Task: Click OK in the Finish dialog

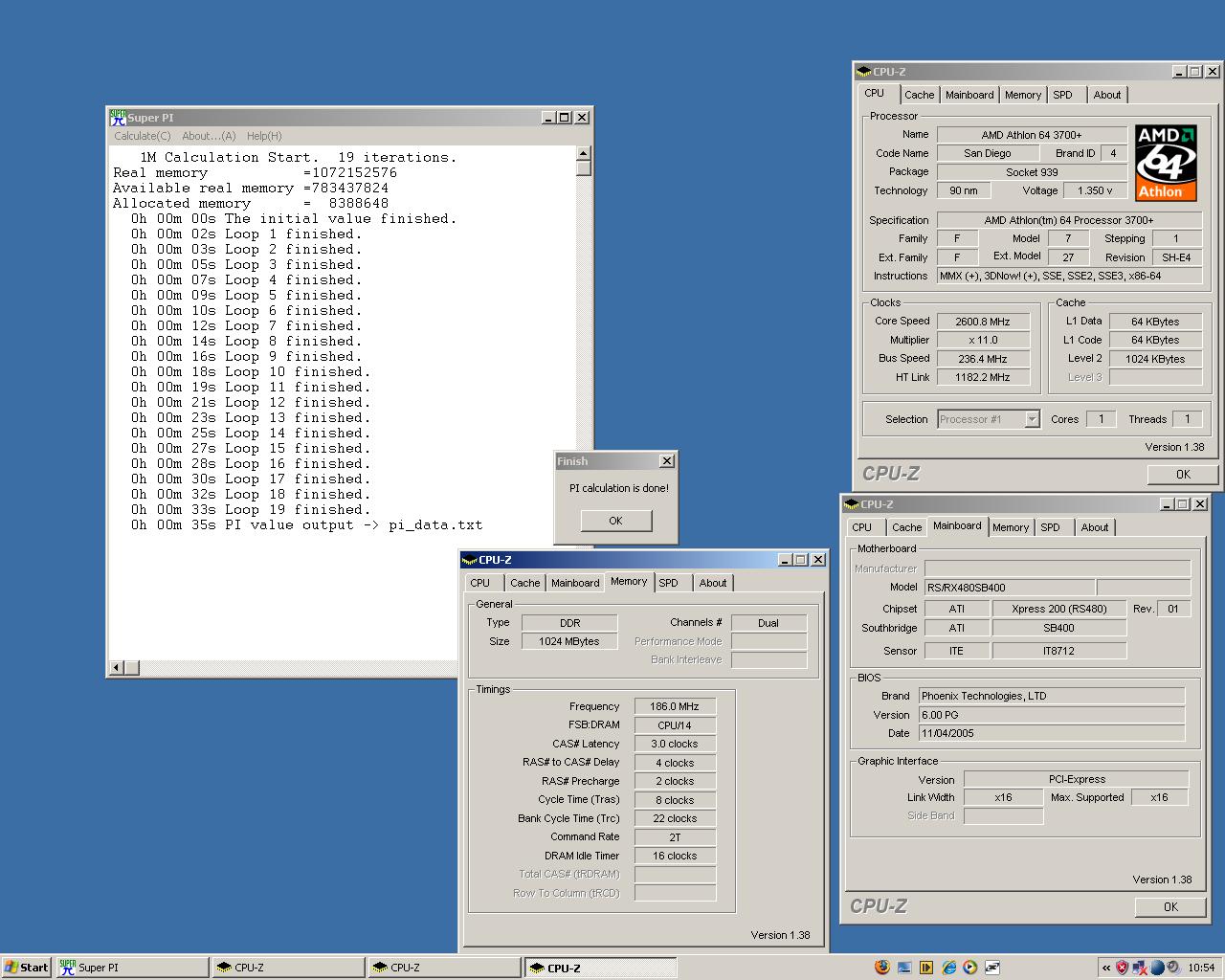Action: pos(615,521)
